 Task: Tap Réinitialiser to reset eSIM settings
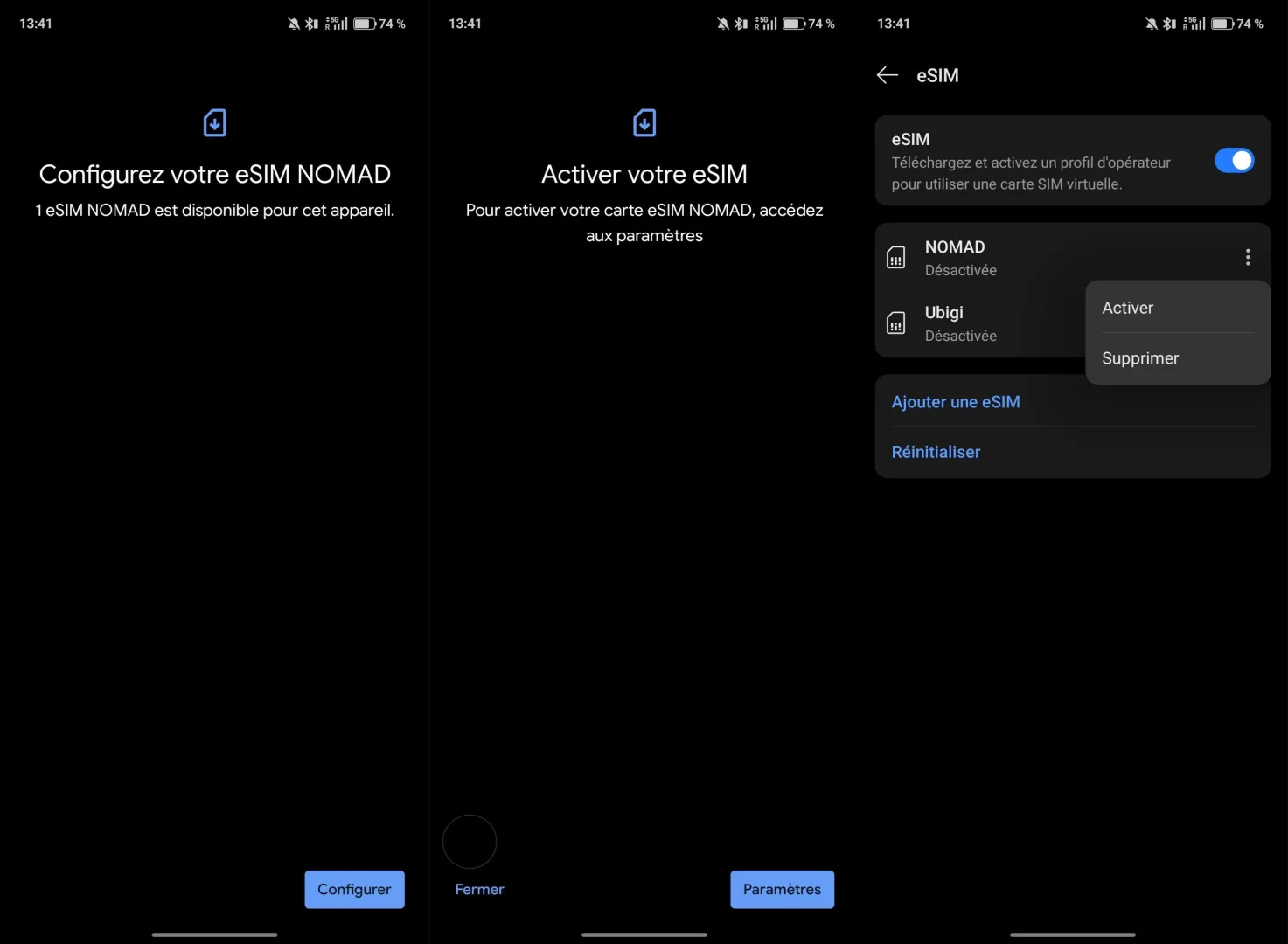coord(936,451)
